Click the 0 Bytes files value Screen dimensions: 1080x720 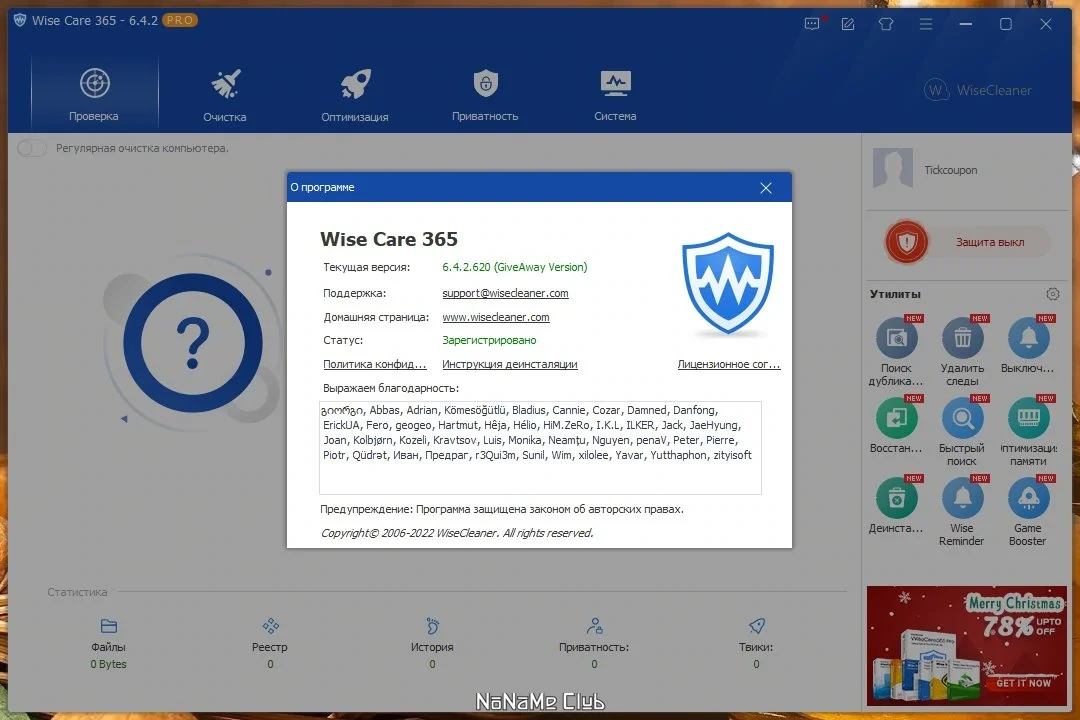point(108,664)
